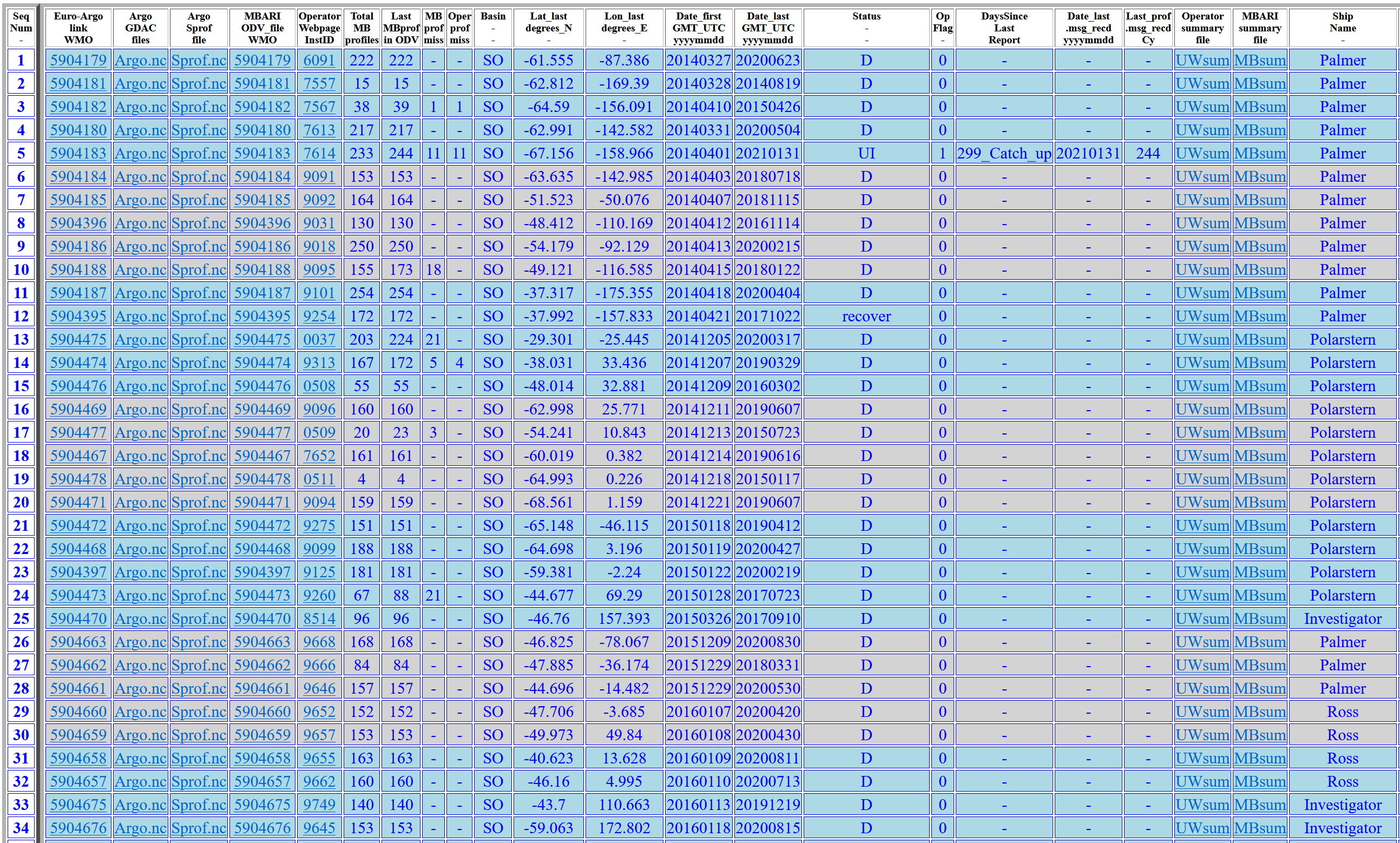
Task: Open MBsum summary for row 5
Action: click(x=1259, y=153)
